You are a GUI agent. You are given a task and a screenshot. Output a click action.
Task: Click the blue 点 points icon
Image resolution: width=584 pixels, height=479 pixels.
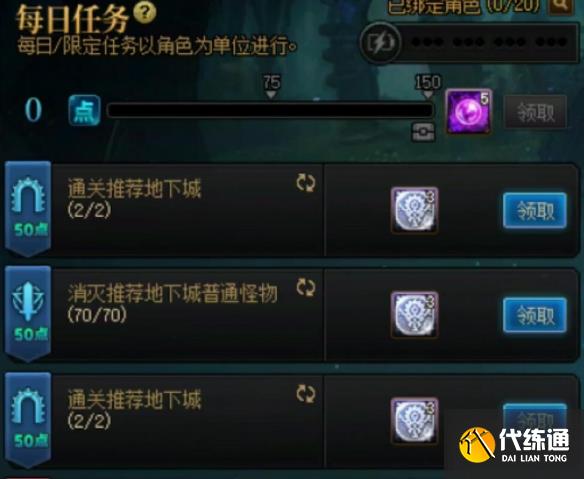tap(85, 110)
